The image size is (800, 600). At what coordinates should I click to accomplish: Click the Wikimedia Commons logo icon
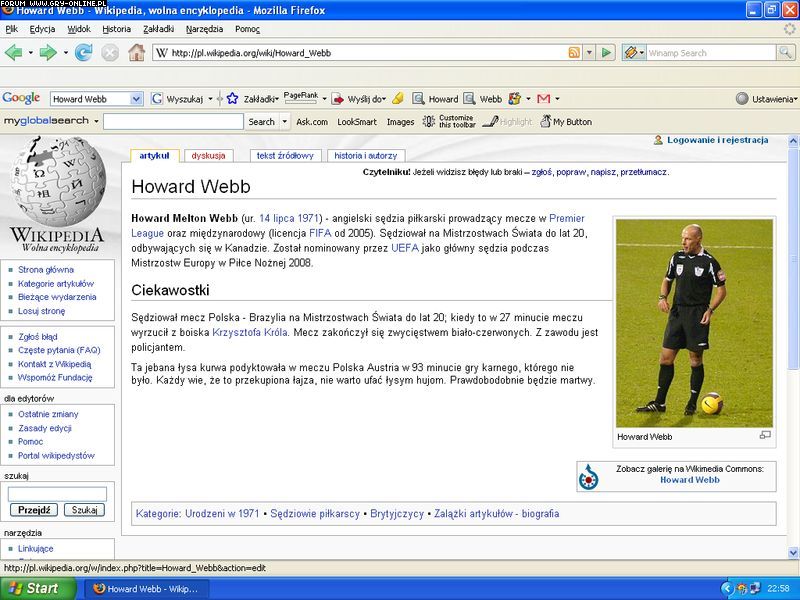[x=589, y=477]
